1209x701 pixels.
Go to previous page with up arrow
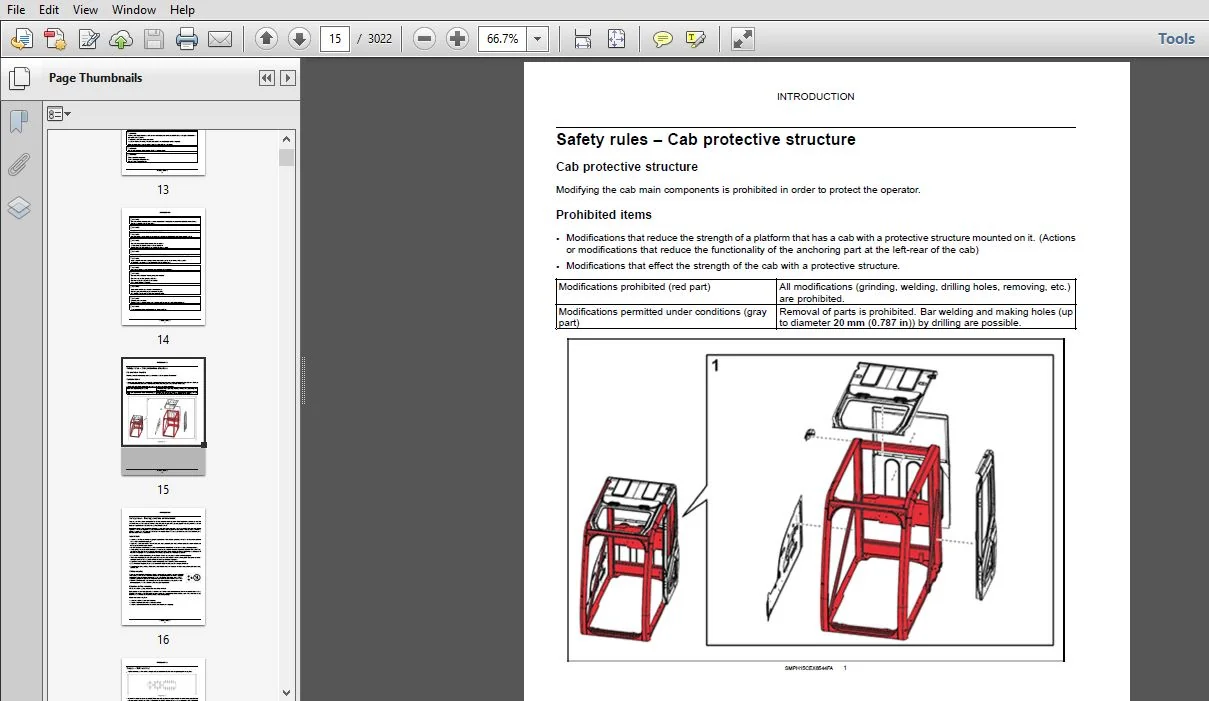[x=266, y=39]
